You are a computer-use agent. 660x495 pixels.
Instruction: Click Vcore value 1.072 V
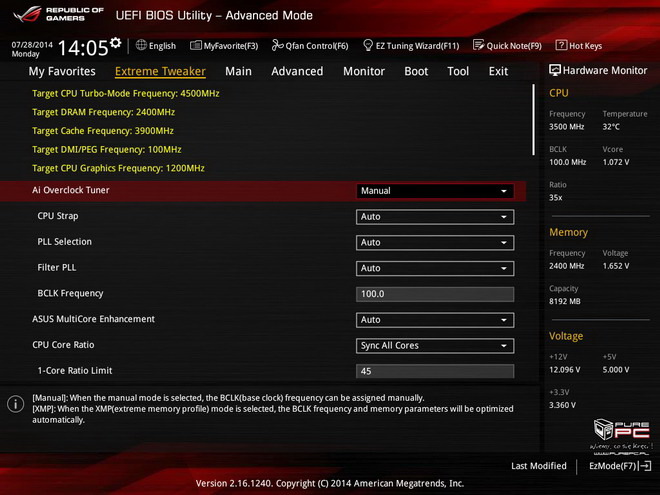tap(616, 162)
